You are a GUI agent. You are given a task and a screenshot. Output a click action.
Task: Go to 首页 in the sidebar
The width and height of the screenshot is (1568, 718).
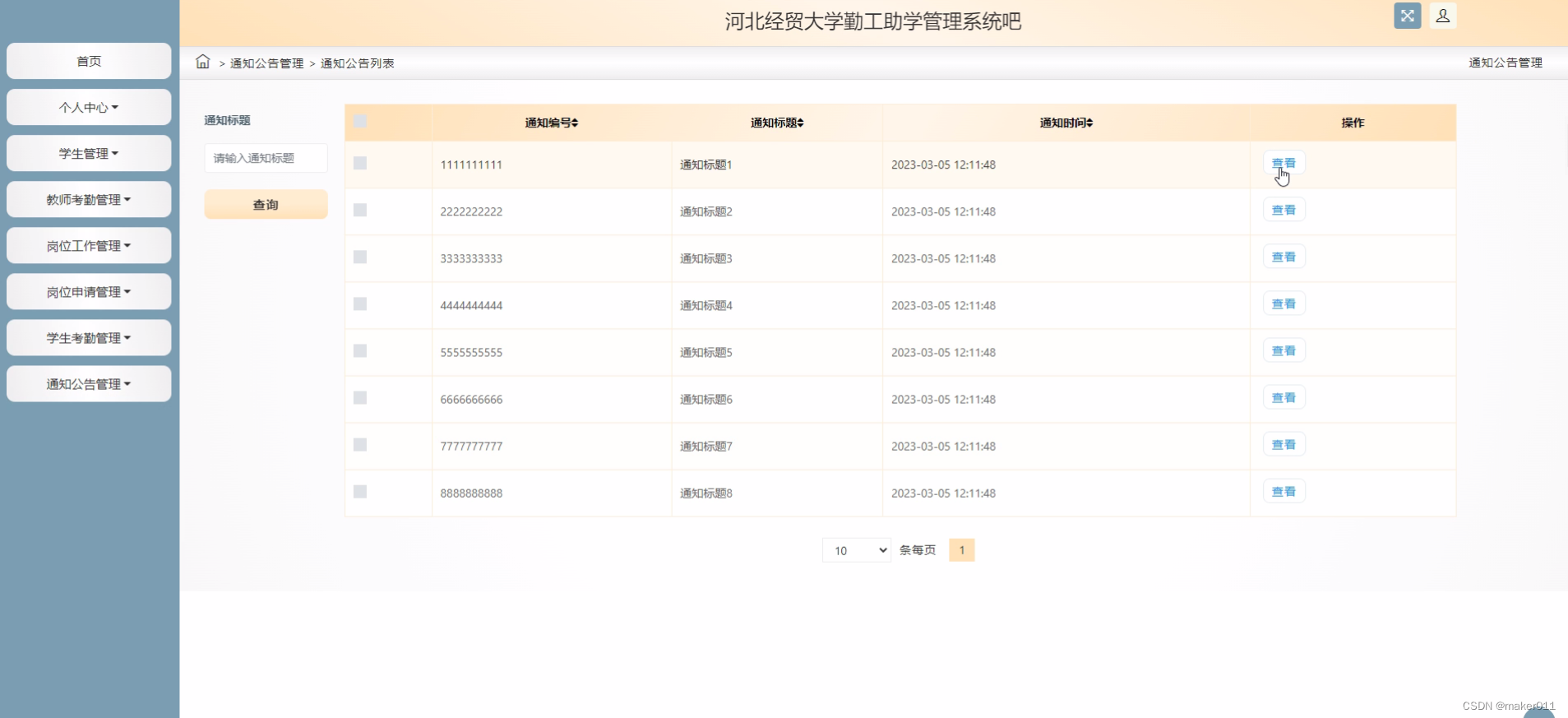pos(89,61)
